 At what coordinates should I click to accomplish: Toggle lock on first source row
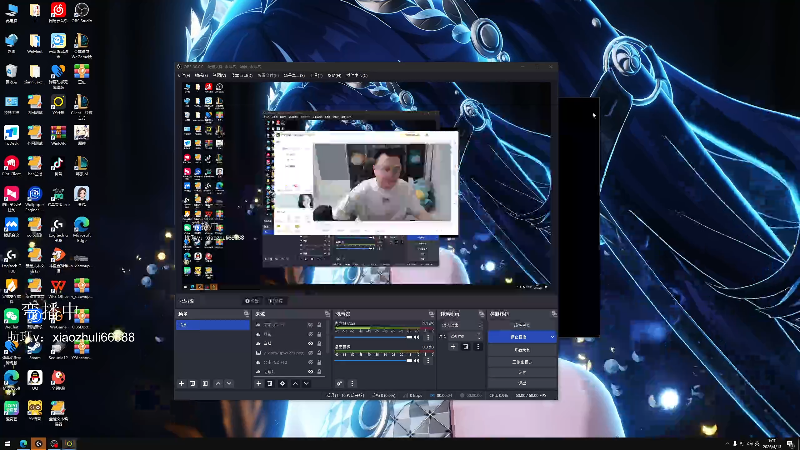pyautogui.click(x=319, y=325)
